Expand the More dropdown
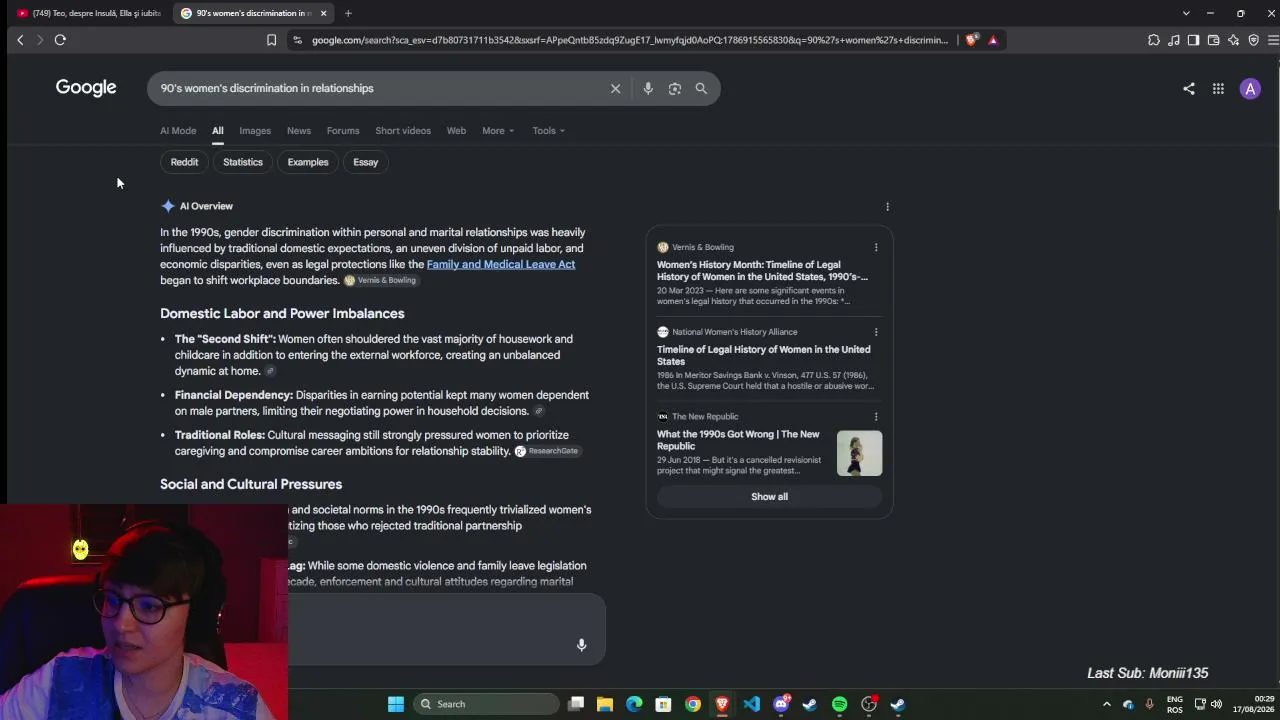The image size is (1280, 720). pos(498,131)
